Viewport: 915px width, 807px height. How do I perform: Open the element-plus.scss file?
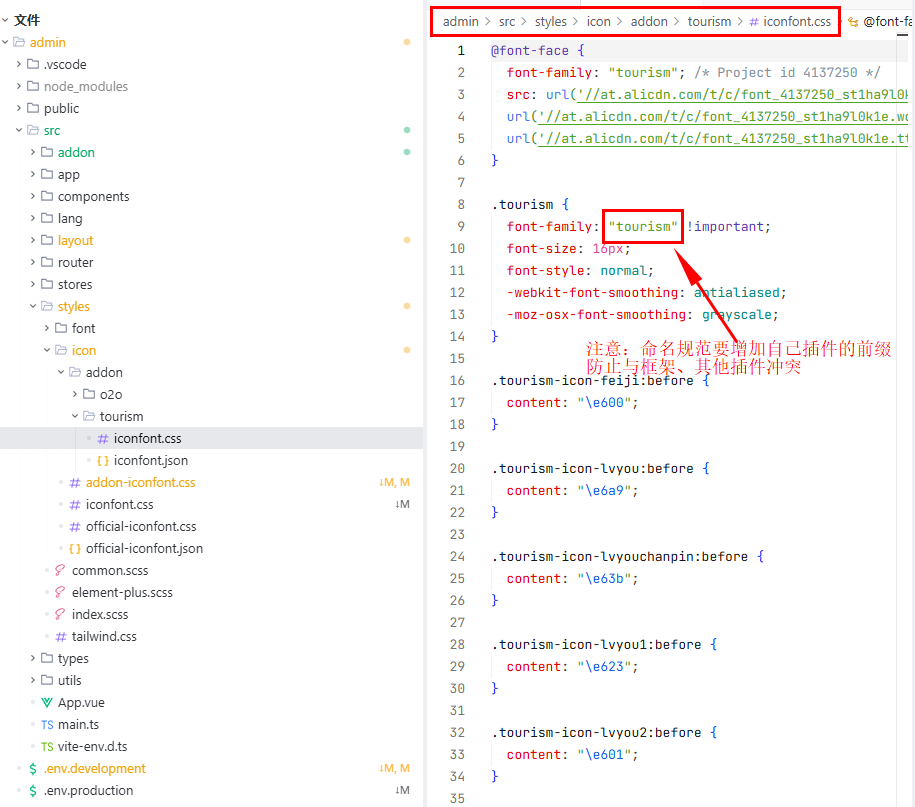[x=121, y=593]
